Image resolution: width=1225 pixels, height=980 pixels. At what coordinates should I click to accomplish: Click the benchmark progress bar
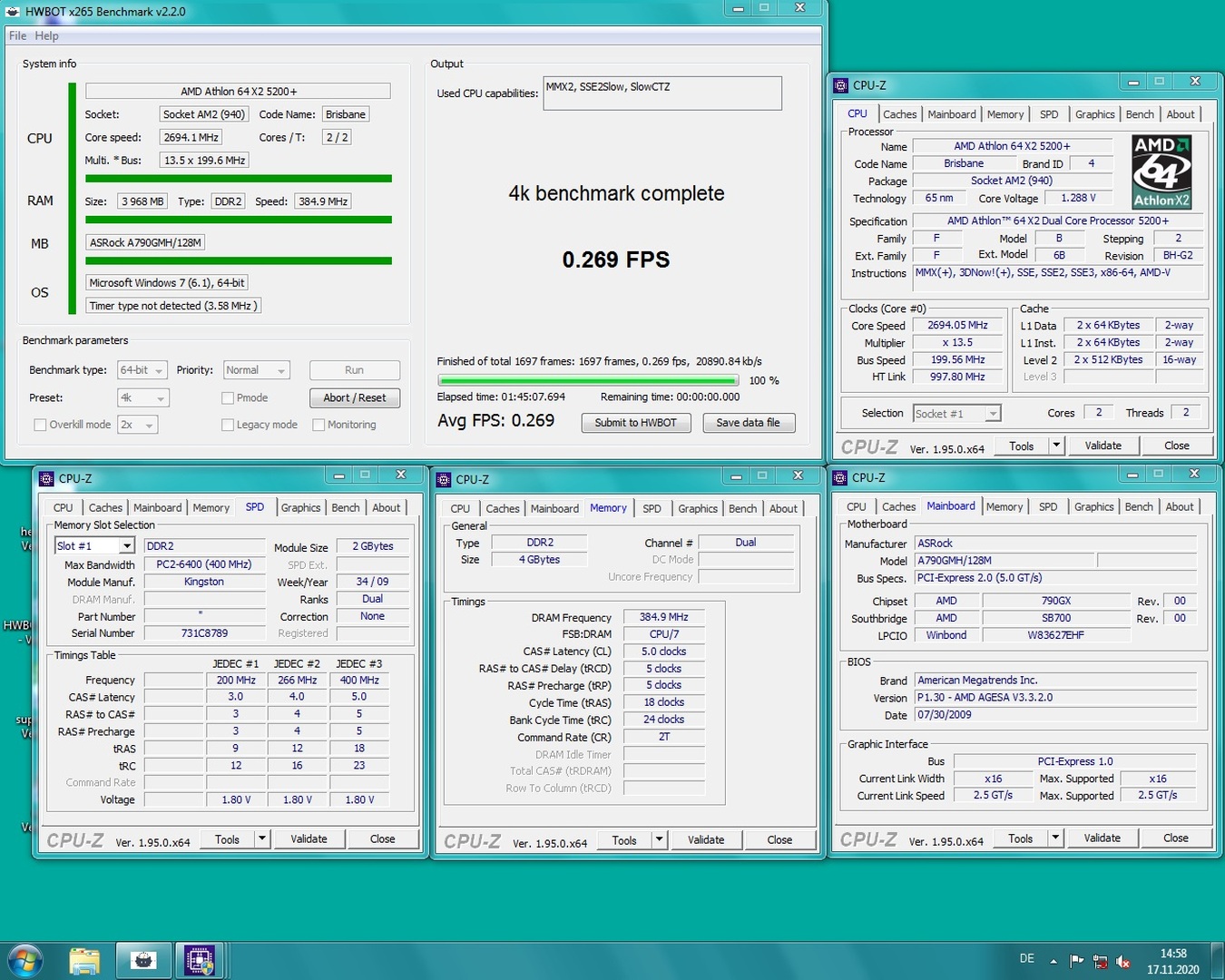(x=588, y=380)
